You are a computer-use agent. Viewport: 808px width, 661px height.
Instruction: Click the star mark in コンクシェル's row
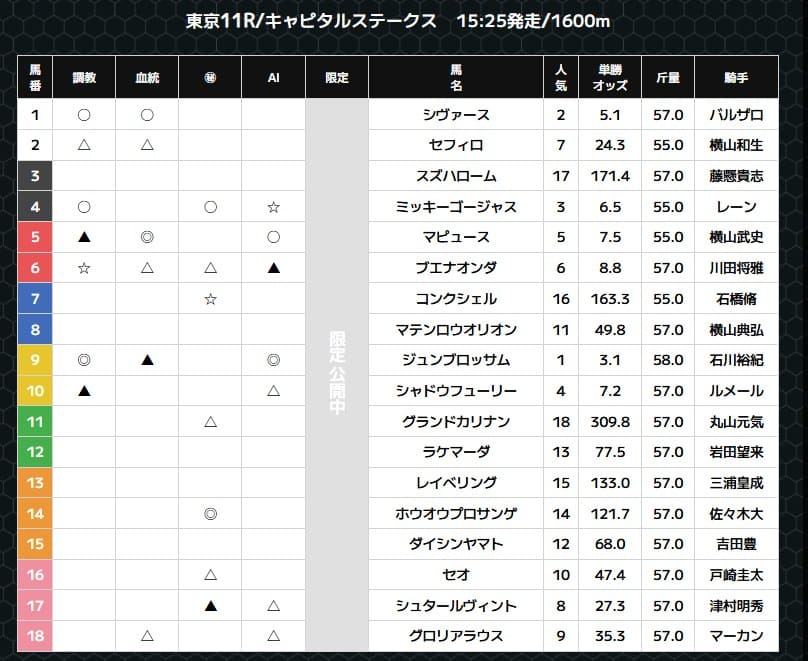210,299
